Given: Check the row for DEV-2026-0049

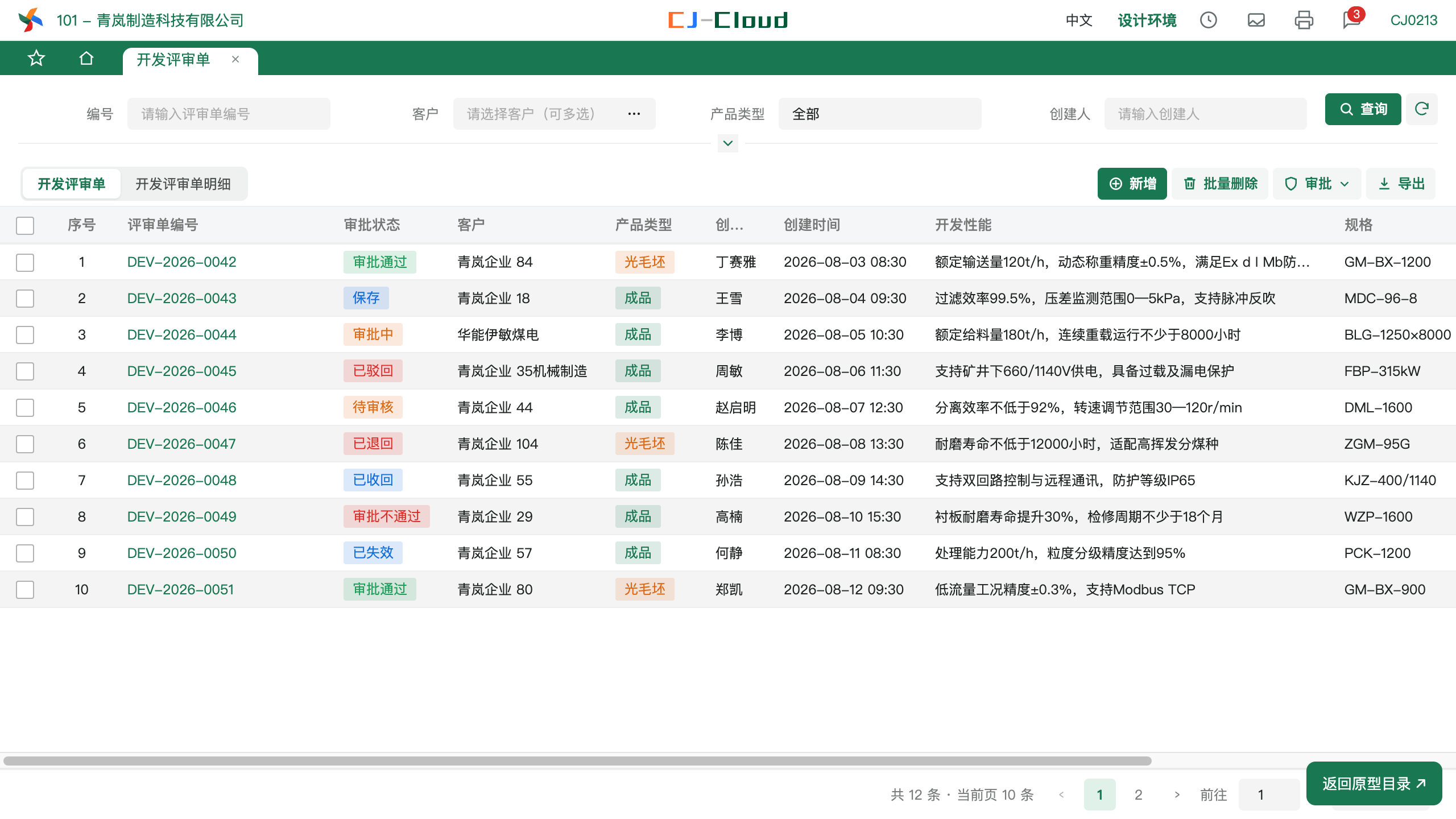Looking at the screenshot, I should coord(25,517).
